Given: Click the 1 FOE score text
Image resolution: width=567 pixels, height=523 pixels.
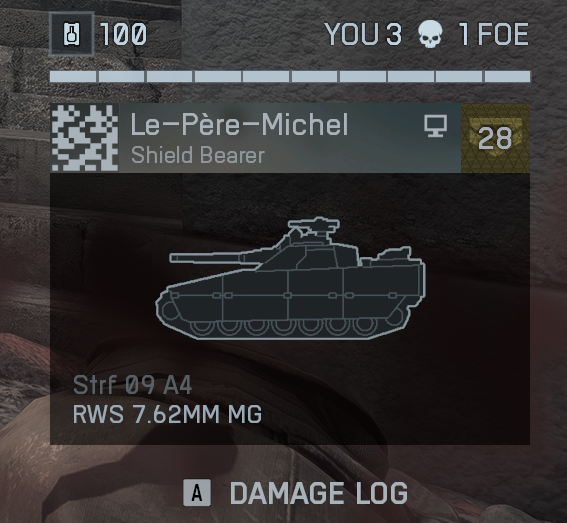Looking at the screenshot, I should click(494, 34).
